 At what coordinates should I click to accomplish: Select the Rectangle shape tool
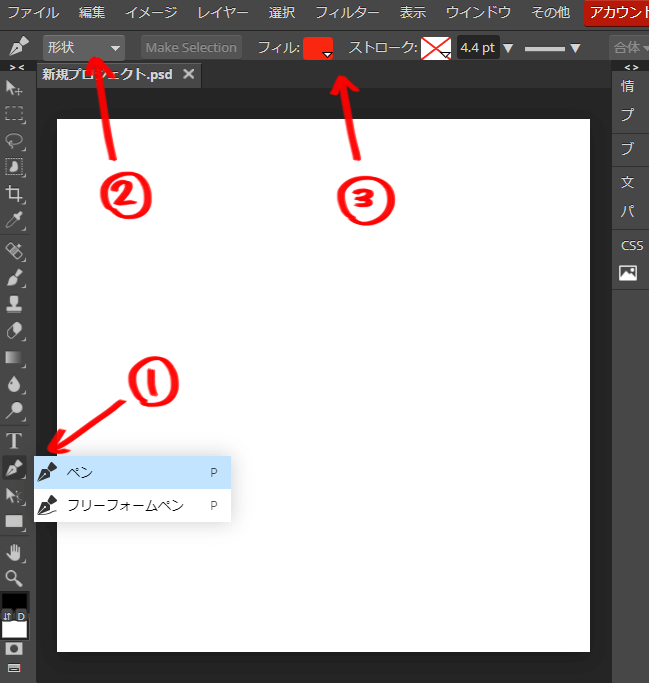click(14, 522)
